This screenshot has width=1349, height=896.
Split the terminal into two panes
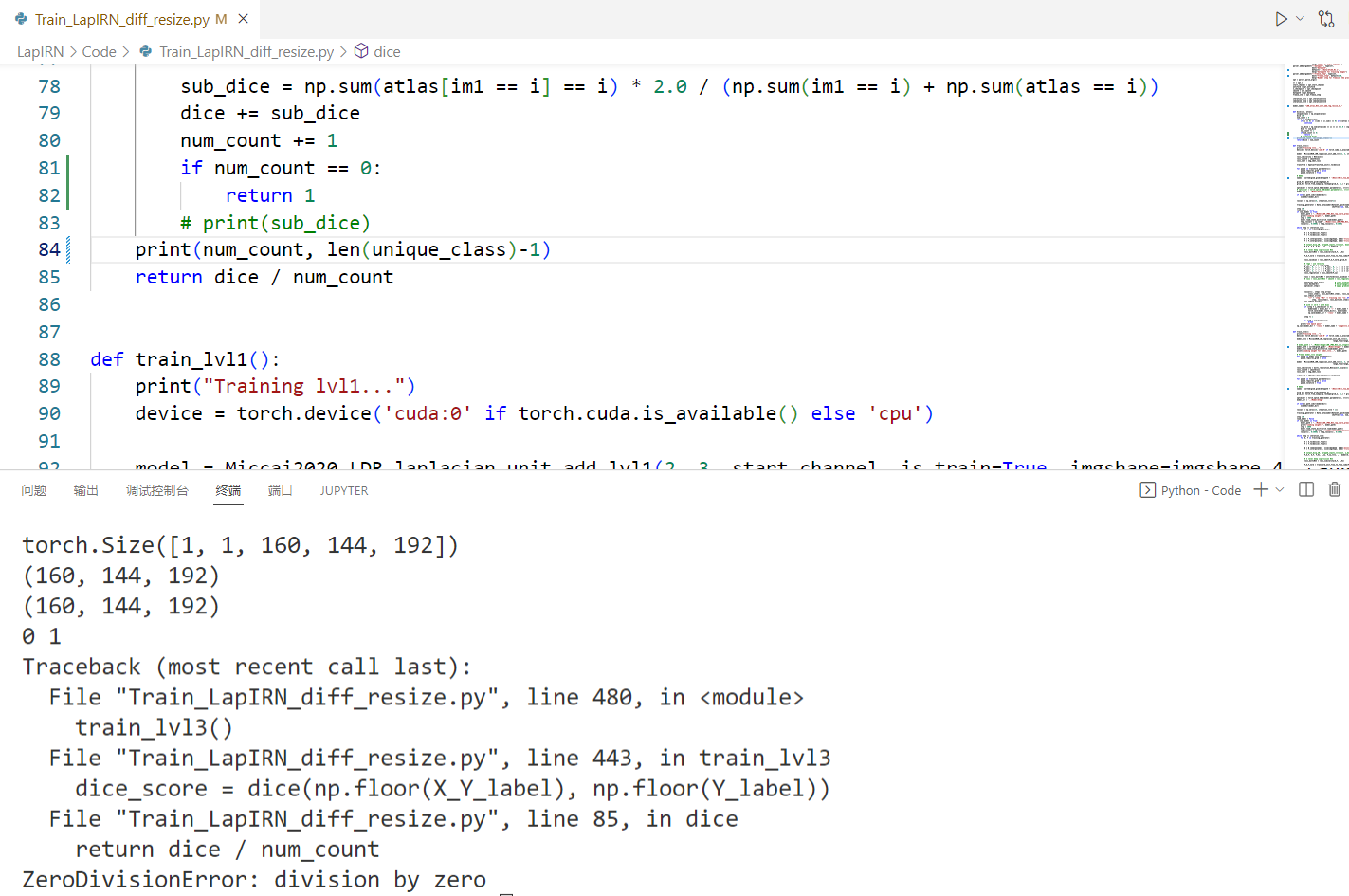1306,489
